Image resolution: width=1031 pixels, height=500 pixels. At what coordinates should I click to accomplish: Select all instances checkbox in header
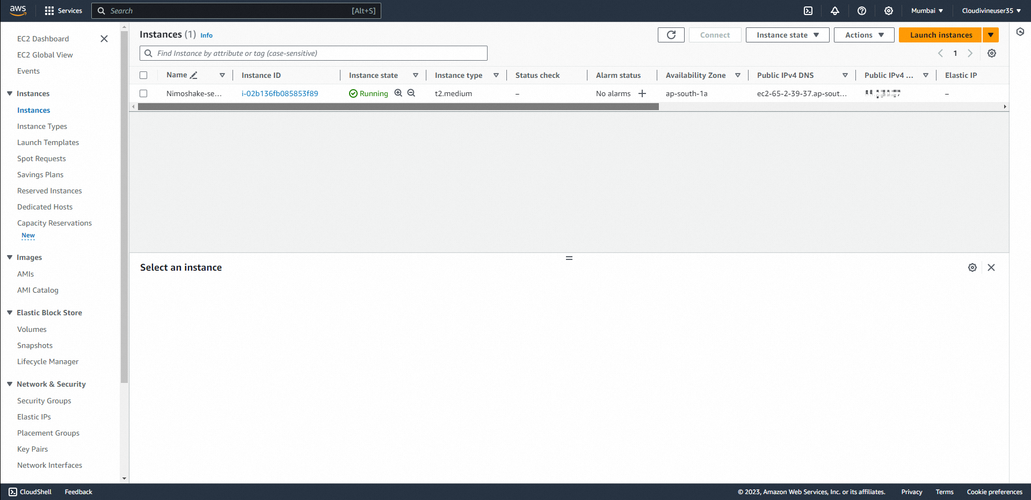click(x=143, y=76)
